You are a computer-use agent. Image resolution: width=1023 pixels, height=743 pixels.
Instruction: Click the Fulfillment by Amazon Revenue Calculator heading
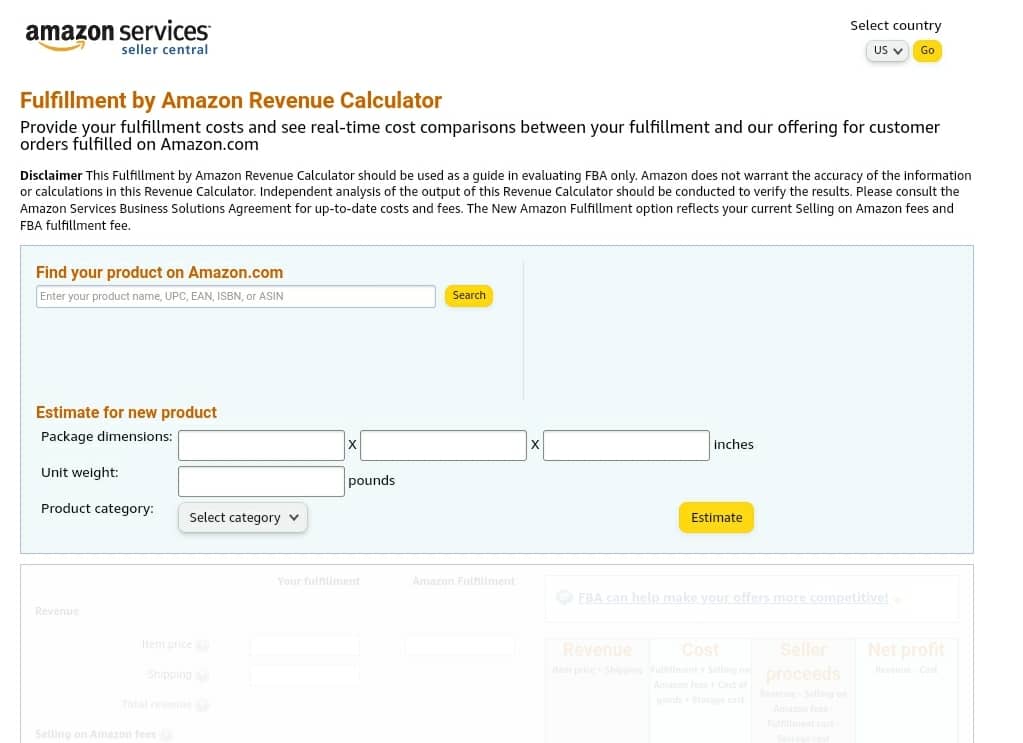[231, 100]
